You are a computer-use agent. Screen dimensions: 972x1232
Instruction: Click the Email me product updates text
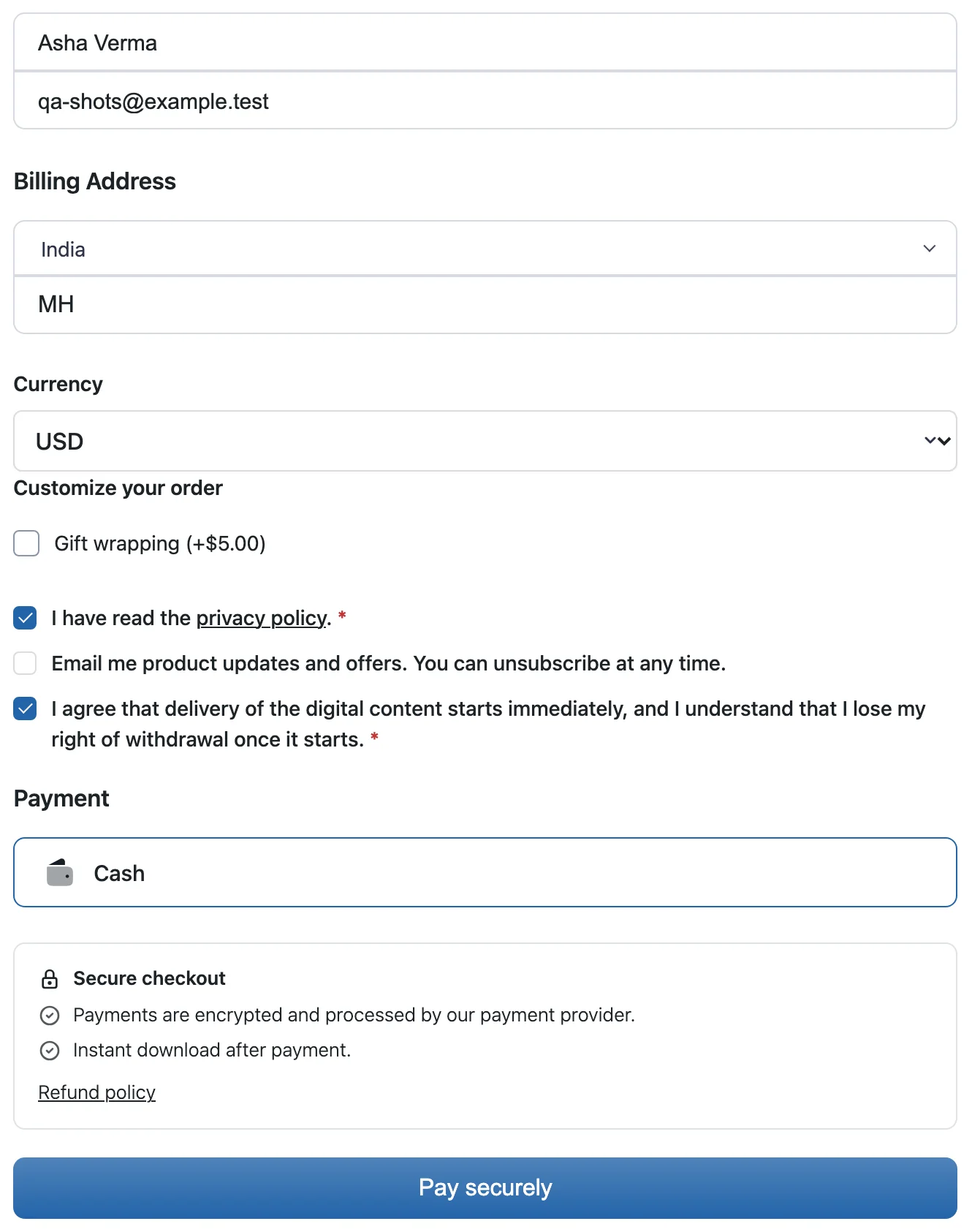point(389,663)
